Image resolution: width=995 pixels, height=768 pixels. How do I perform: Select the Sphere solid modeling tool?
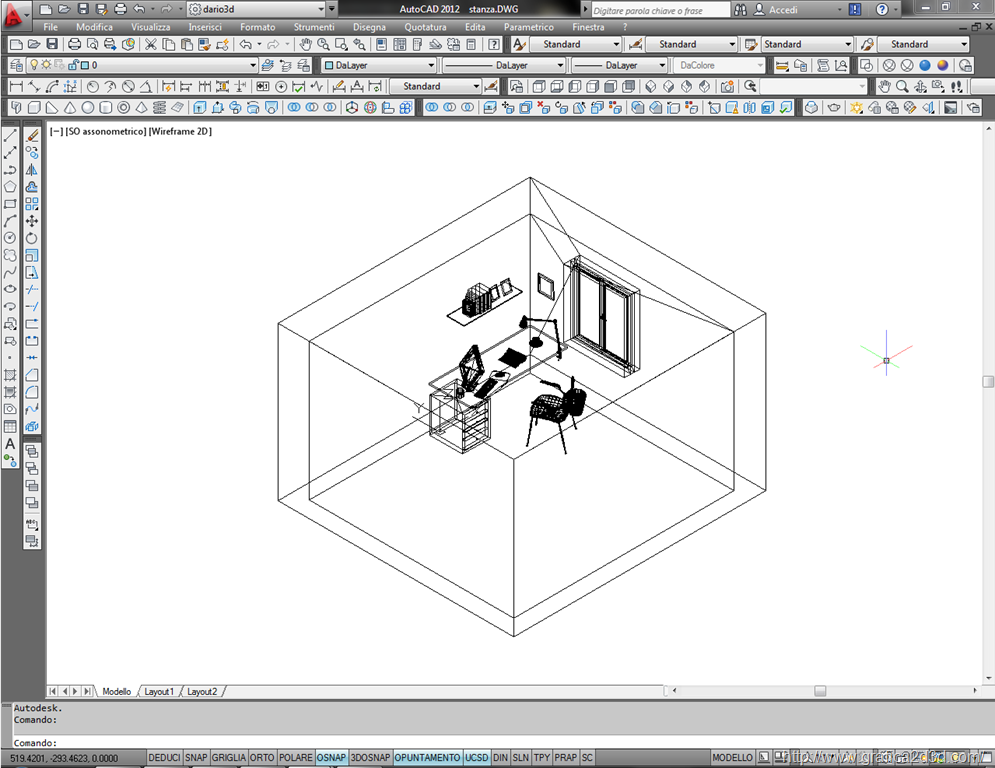(88, 108)
